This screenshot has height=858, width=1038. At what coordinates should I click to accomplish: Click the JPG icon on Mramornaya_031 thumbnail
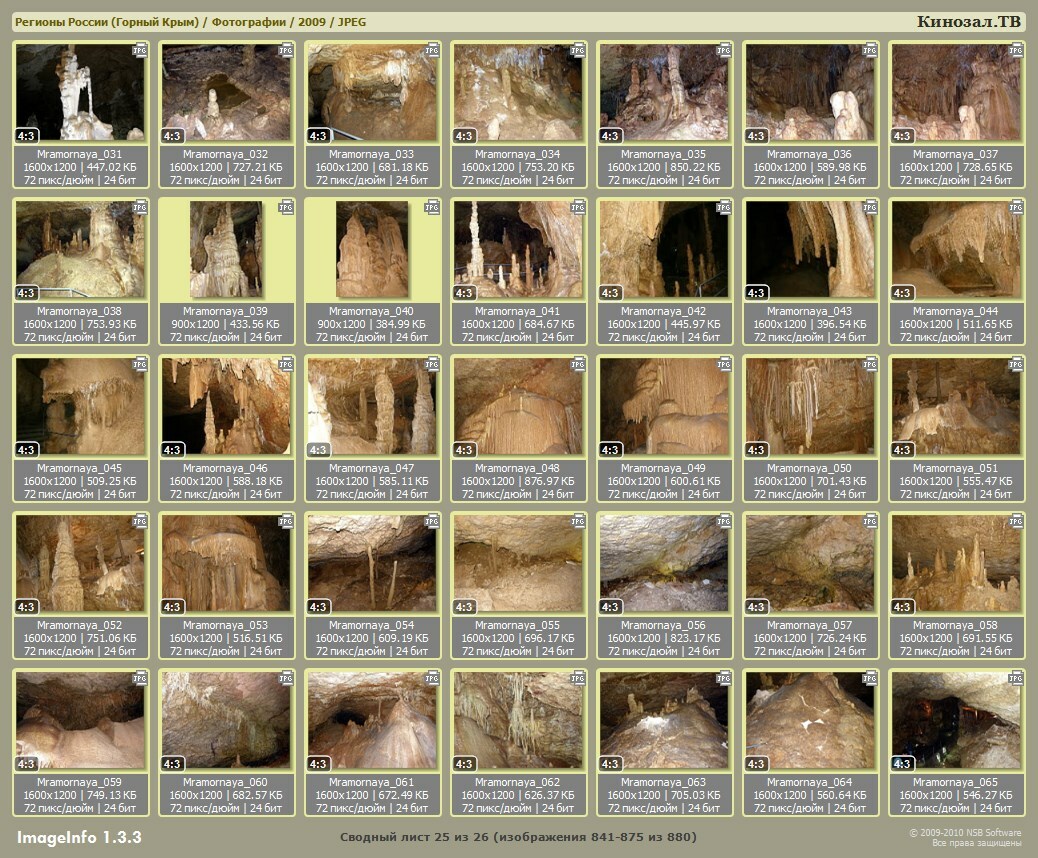click(140, 49)
